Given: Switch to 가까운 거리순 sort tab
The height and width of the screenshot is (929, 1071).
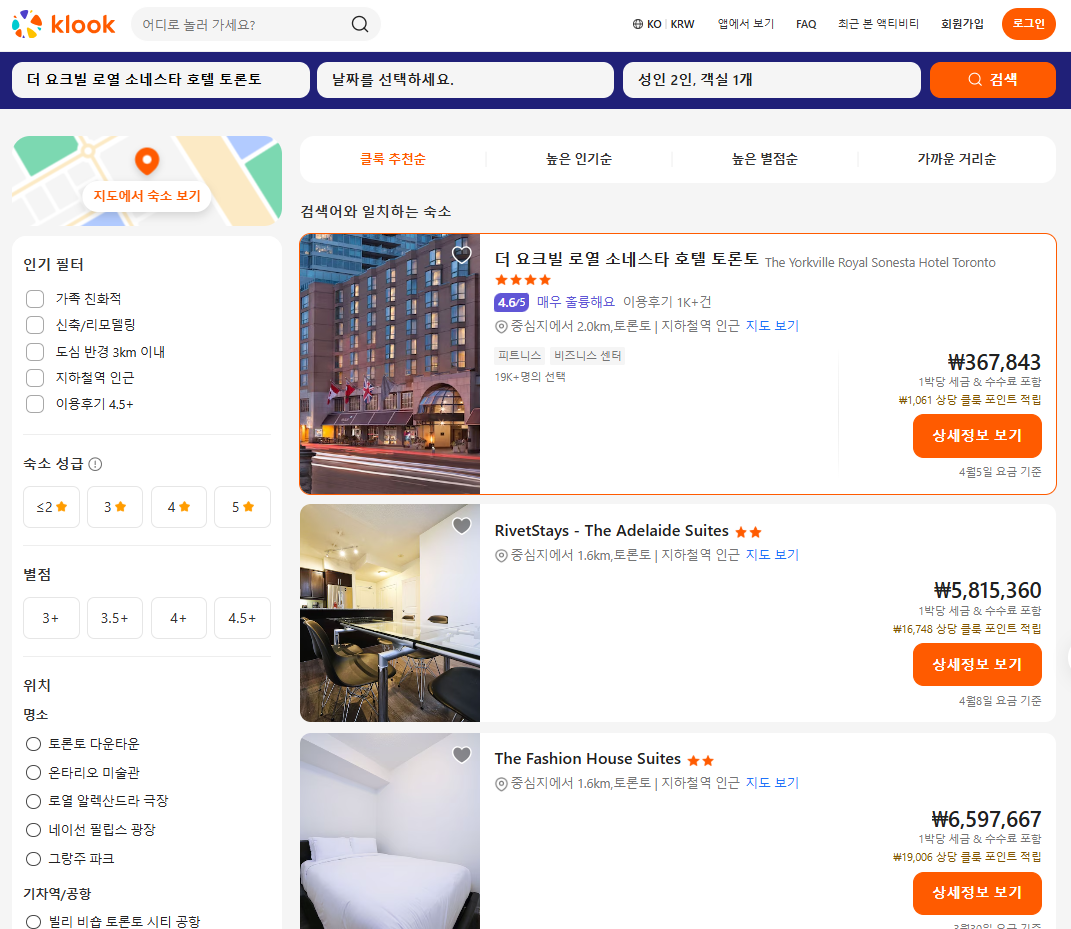Looking at the screenshot, I should pos(956,159).
